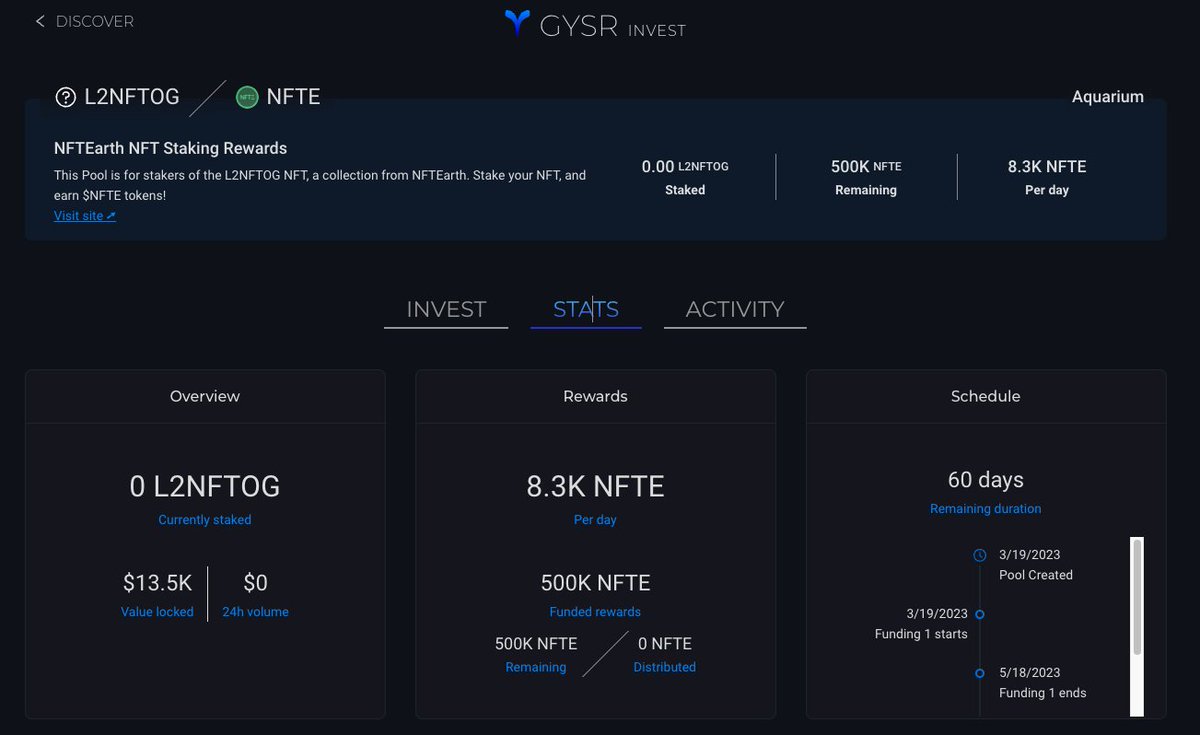Screen dimensions: 1200x735
Task: Click the Distributed label
Action: [x=665, y=667]
